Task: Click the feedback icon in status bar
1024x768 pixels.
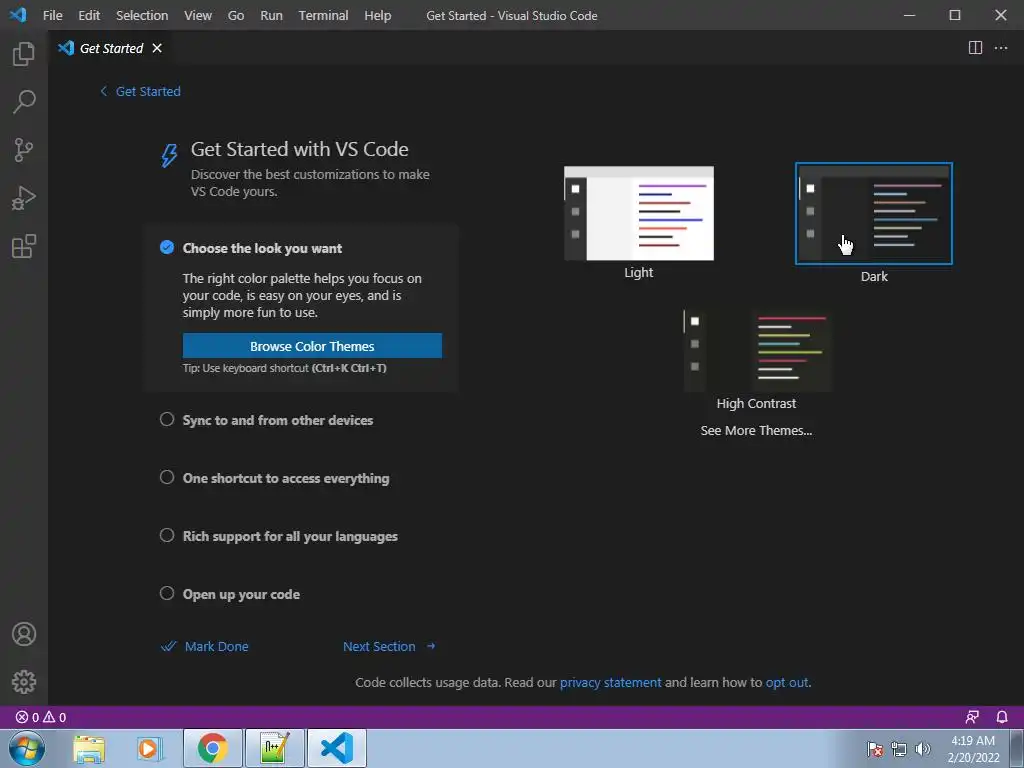Action: click(x=972, y=717)
